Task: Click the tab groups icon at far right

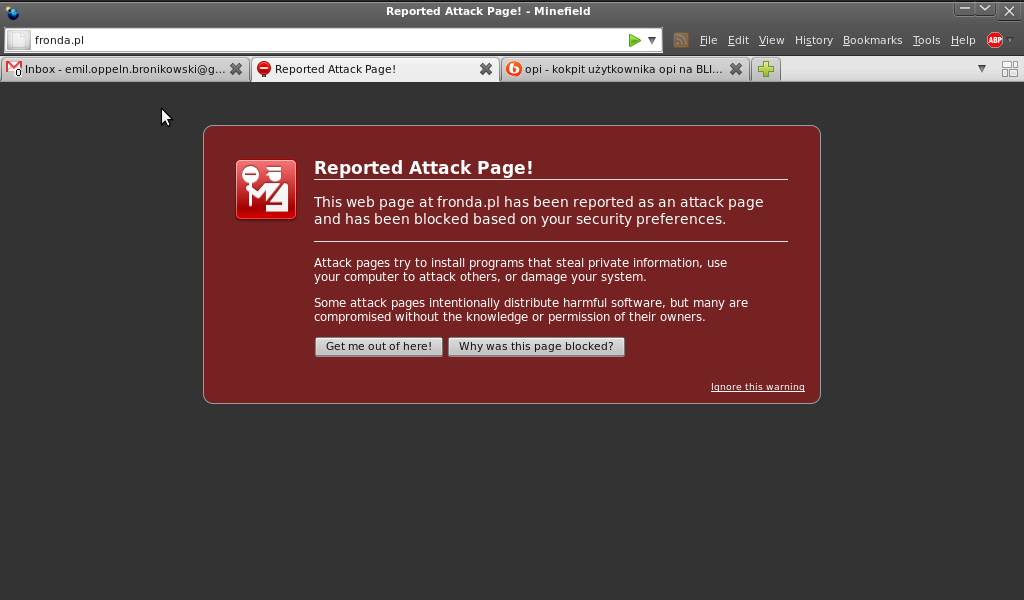Action: (x=1009, y=69)
